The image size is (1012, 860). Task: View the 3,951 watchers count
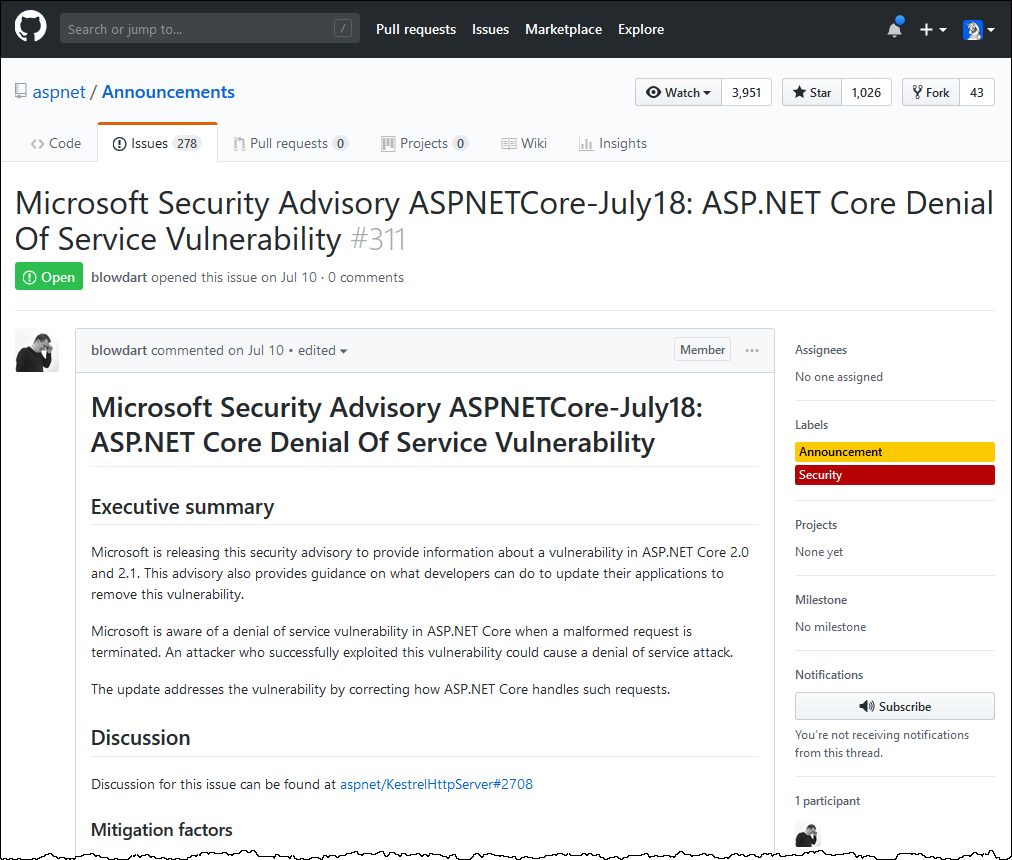746,92
